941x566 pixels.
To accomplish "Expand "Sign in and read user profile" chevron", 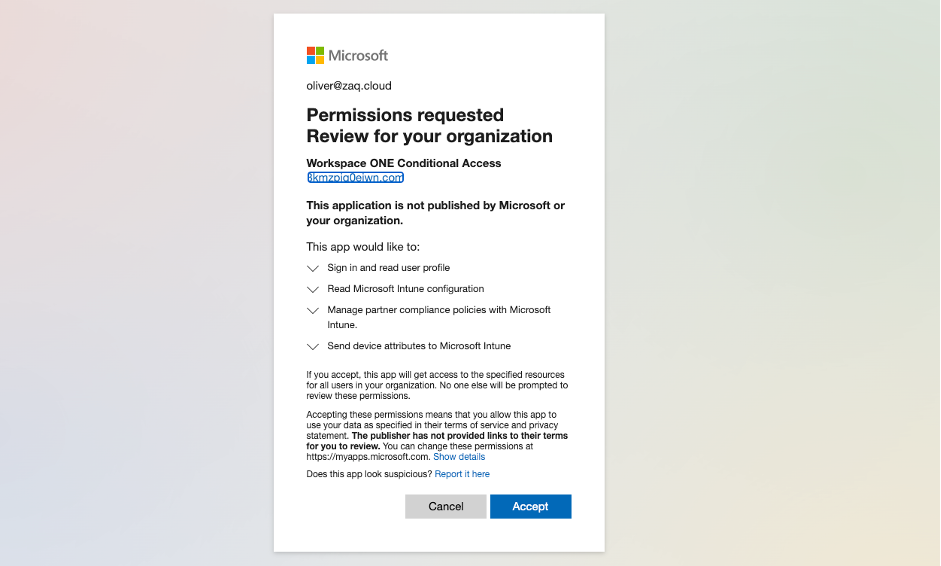I will [313, 268].
